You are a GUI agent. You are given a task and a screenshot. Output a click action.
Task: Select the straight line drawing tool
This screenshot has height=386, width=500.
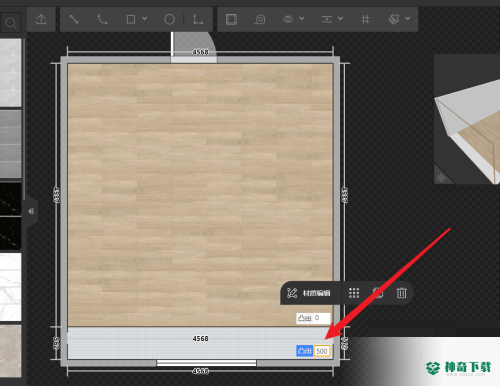click(x=74, y=19)
